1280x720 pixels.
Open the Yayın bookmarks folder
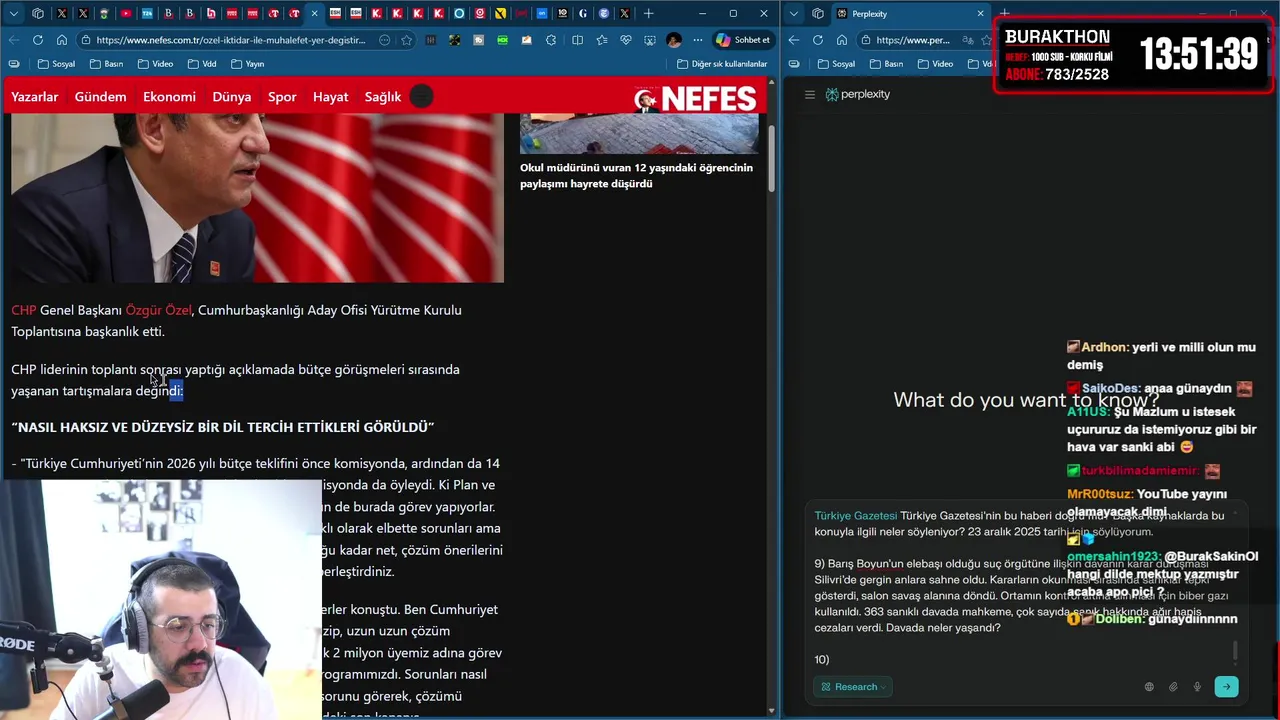(x=247, y=64)
